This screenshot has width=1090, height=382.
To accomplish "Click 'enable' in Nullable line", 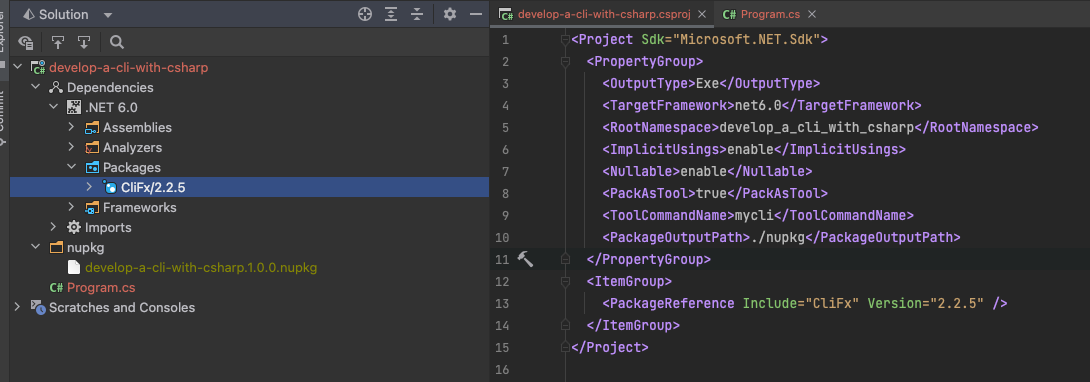I will [x=703, y=172].
